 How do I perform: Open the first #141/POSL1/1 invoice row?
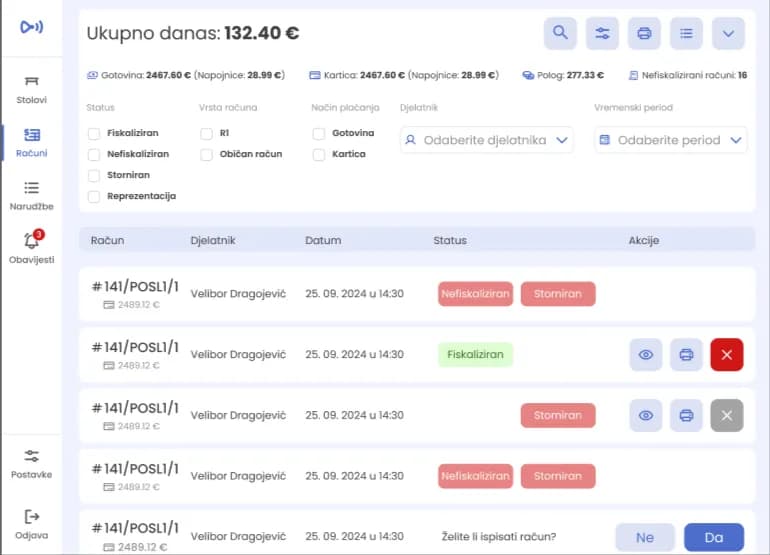(x=417, y=294)
